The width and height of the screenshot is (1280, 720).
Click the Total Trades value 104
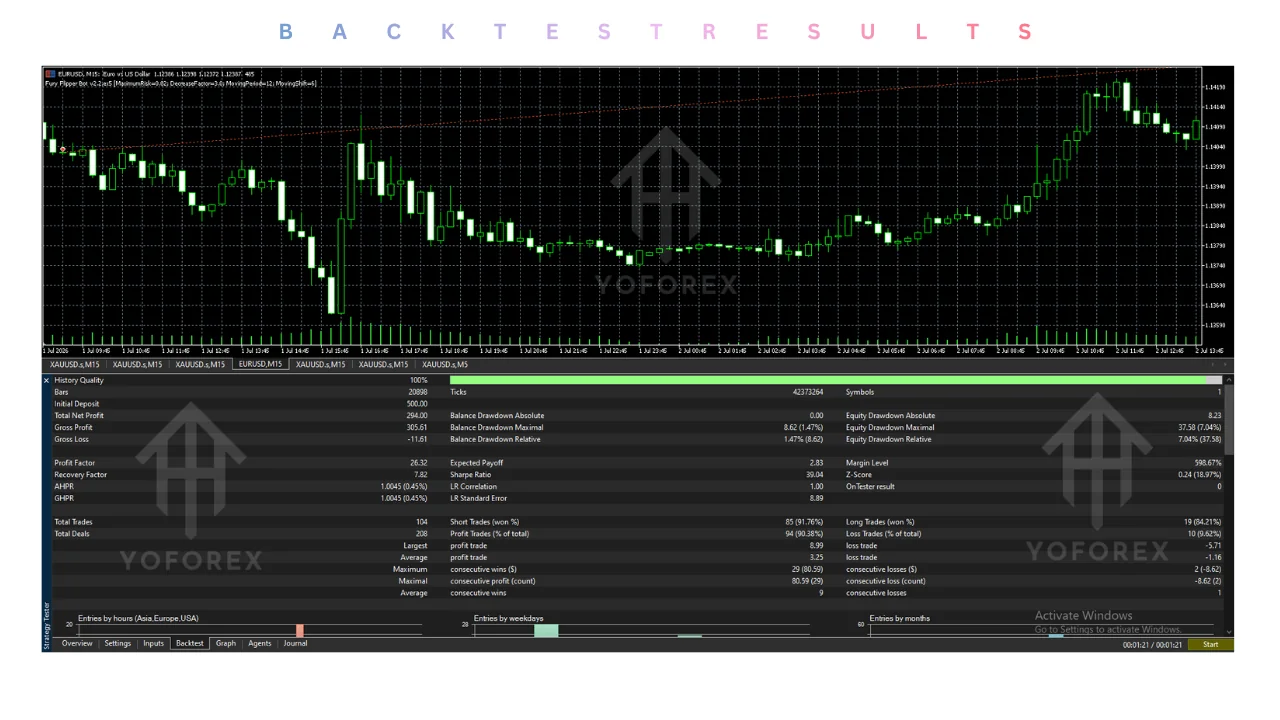422,522
